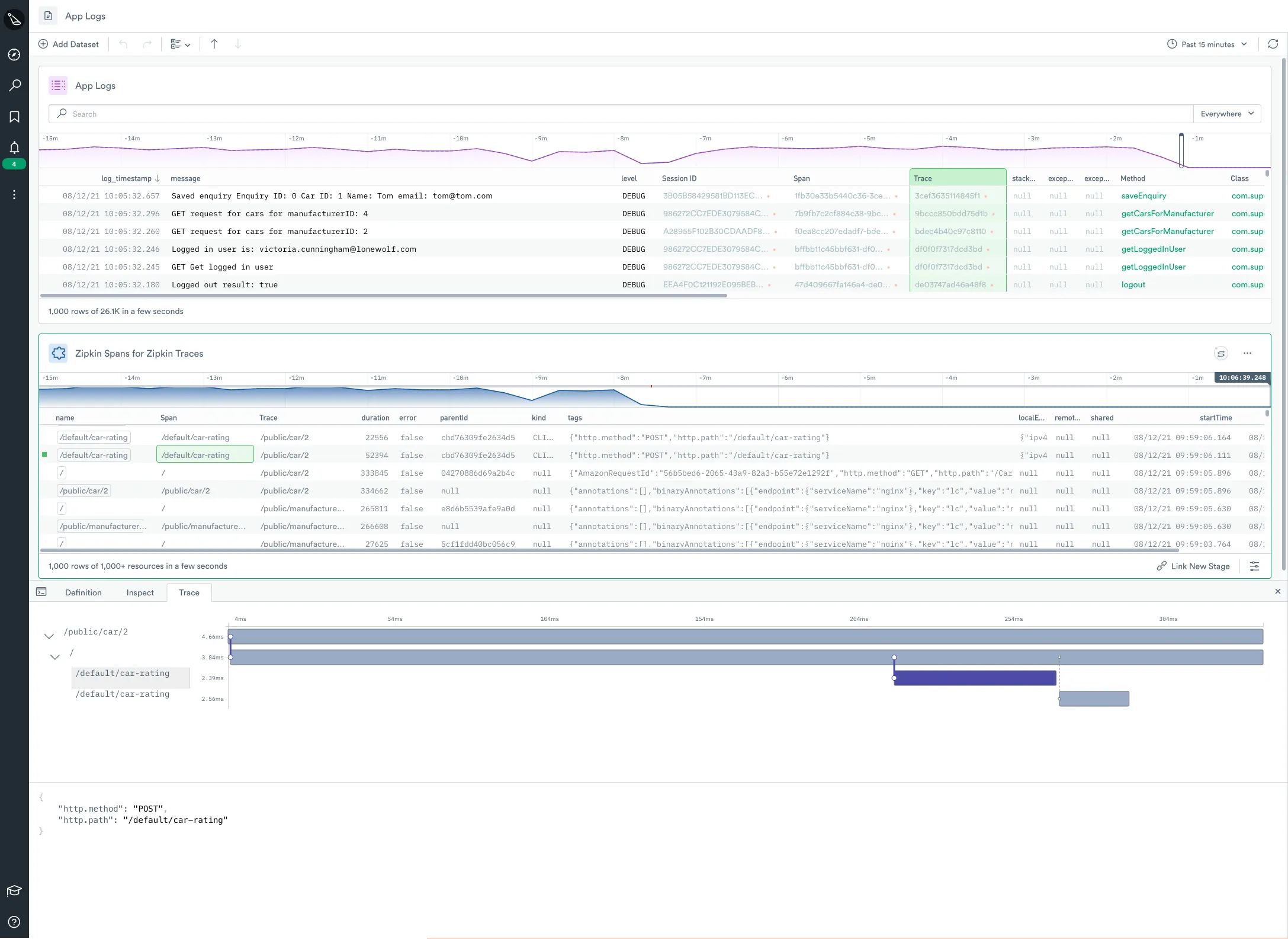1288x939 pixels.
Task: Open the help question mark icon
Action: click(x=14, y=922)
